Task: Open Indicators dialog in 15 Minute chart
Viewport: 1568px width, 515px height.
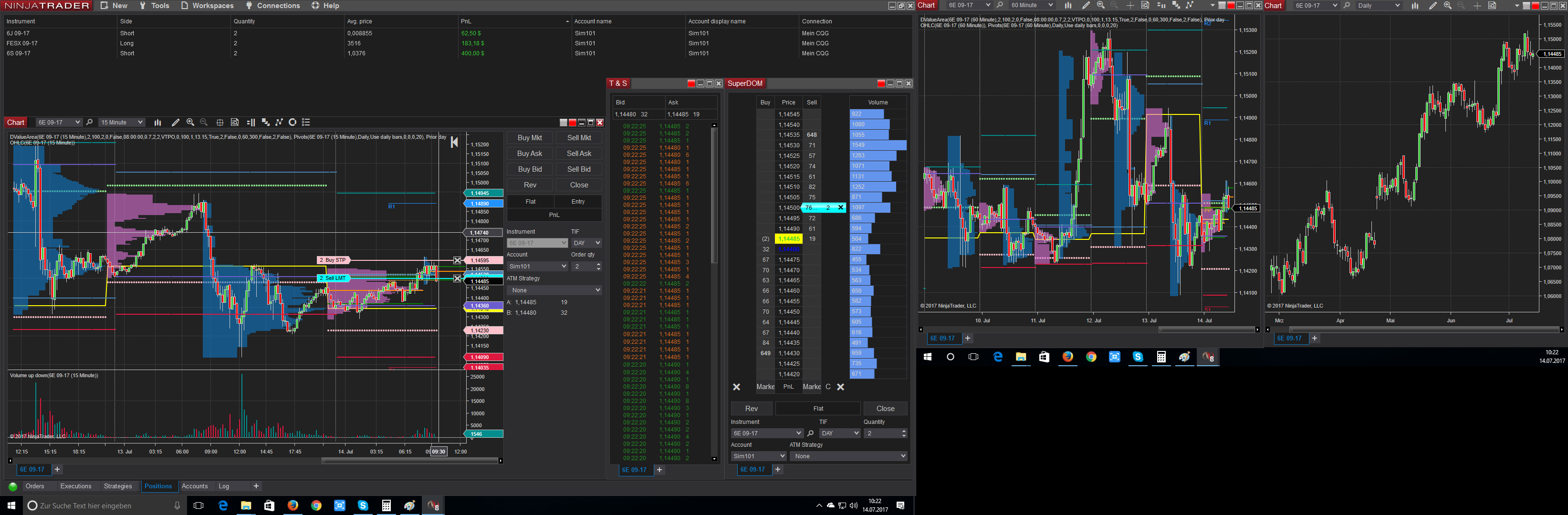Action: coord(279,122)
